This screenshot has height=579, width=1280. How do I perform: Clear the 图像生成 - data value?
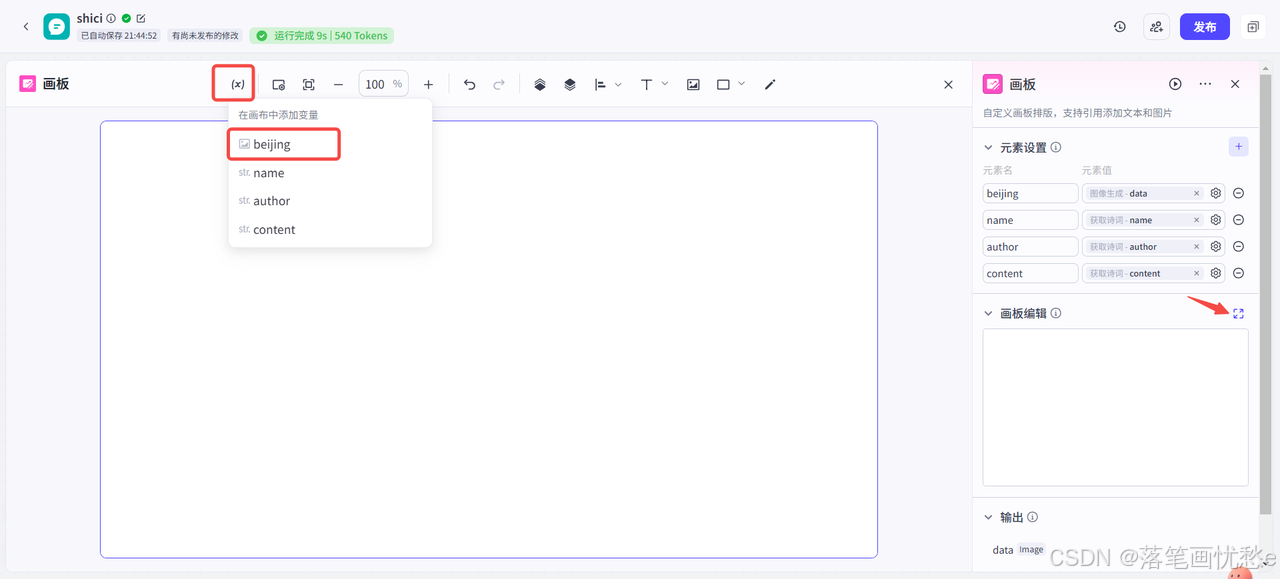tap(1196, 193)
